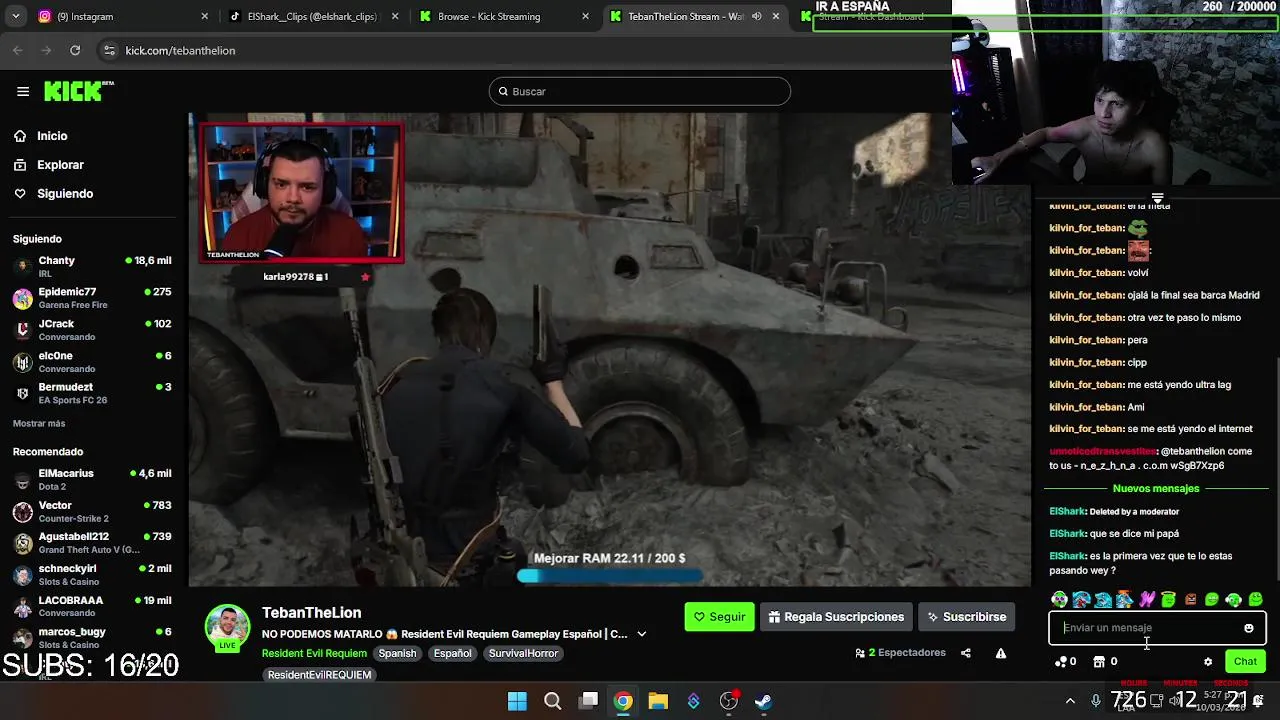Viewport: 1280px width, 720px height.
Task: Mute the TebanTheLion Stream tab audio
Action: [x=757, y=16]
